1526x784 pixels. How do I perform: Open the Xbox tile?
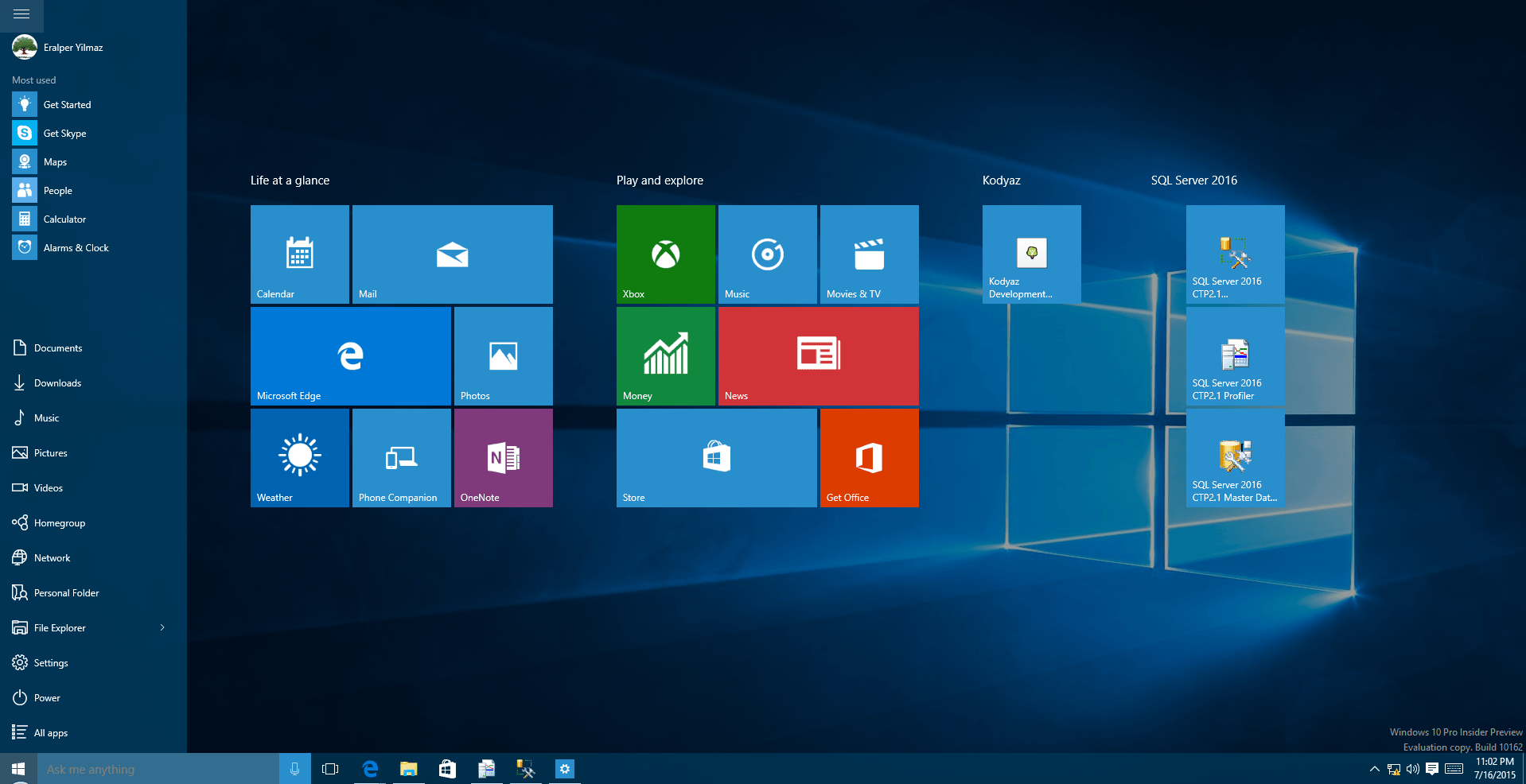point(665,254)
